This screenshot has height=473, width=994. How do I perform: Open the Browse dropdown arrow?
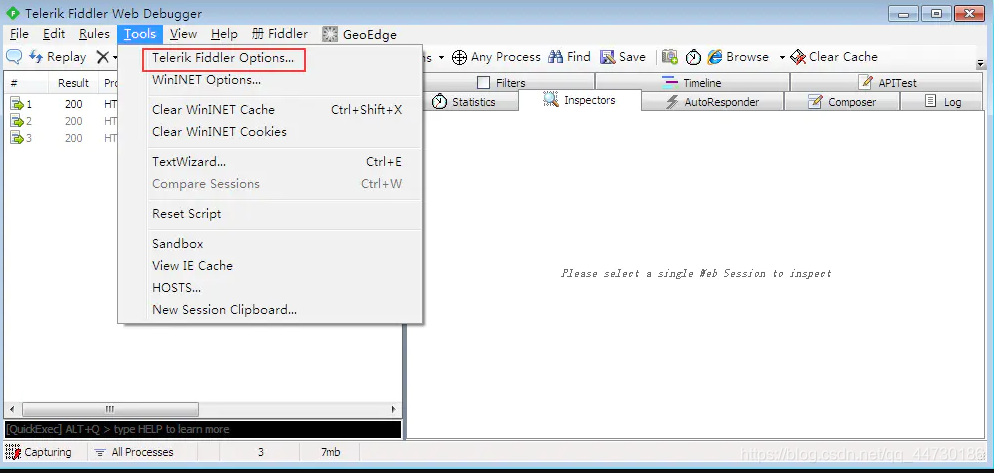pos(782,57)
